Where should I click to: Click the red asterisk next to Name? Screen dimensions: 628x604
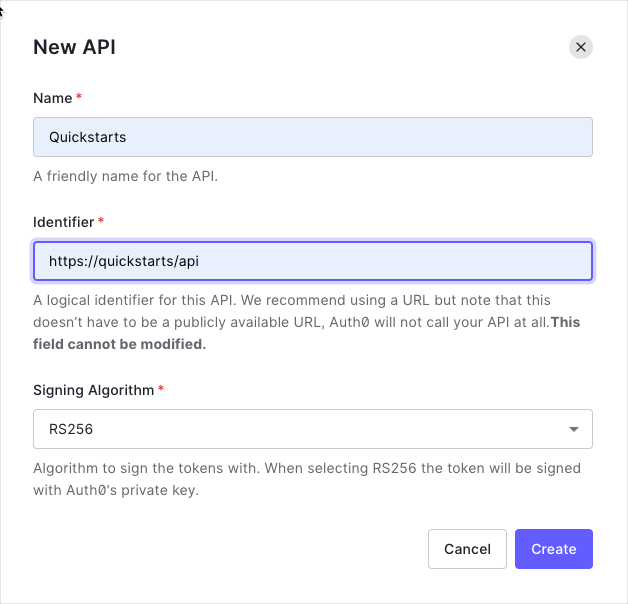click(x=79, y=98)
